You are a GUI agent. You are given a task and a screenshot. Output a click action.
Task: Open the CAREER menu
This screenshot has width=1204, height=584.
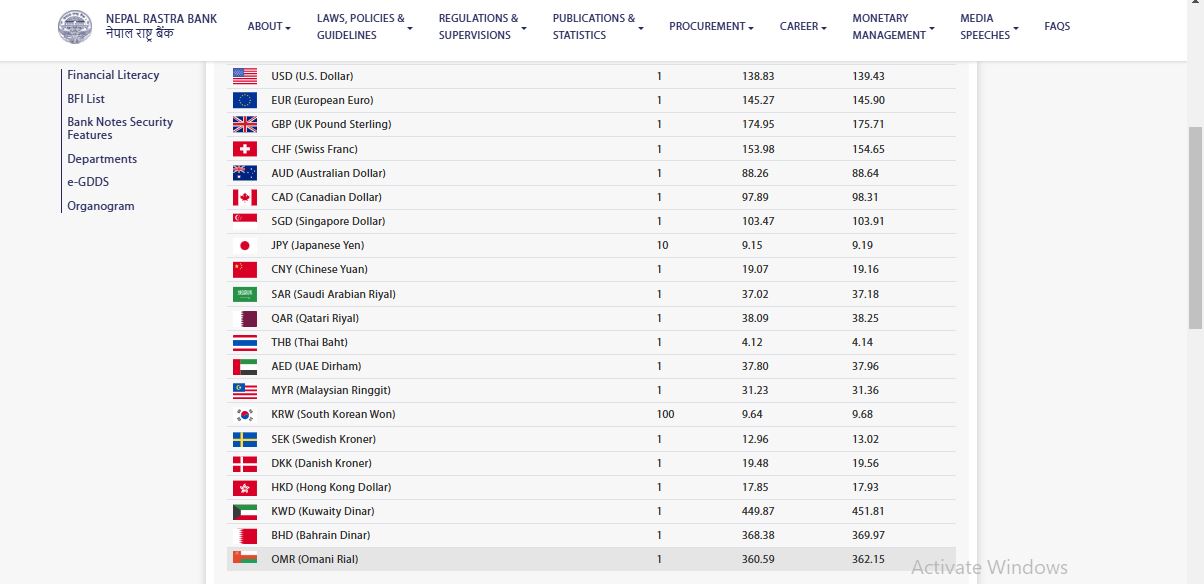[803, 27]
